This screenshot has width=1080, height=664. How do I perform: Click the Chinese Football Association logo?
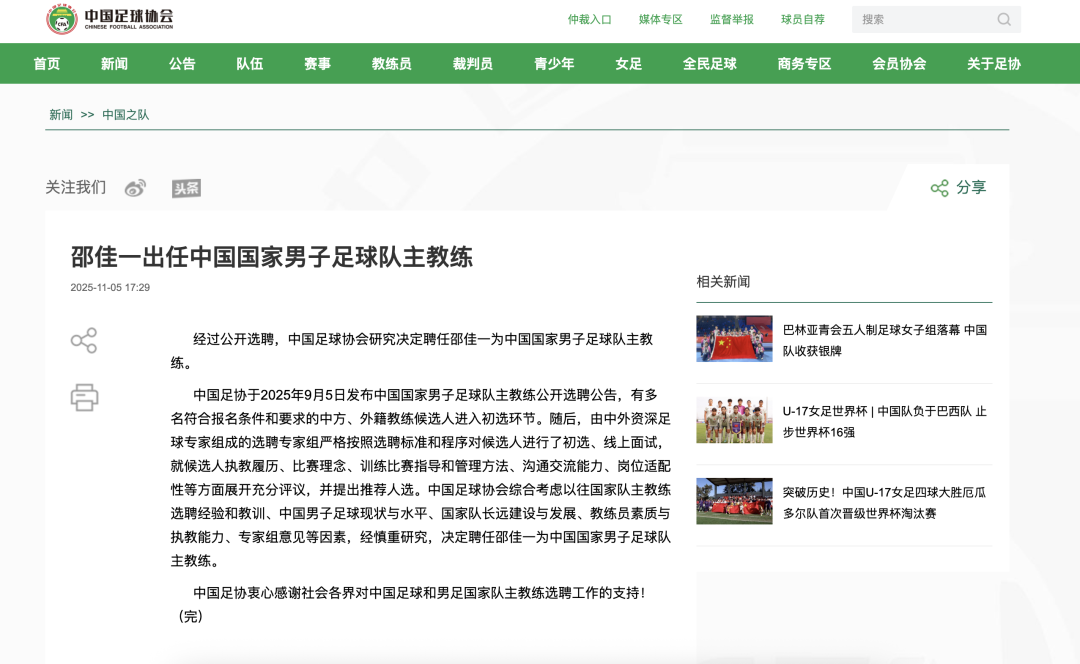tap(110, 19)
